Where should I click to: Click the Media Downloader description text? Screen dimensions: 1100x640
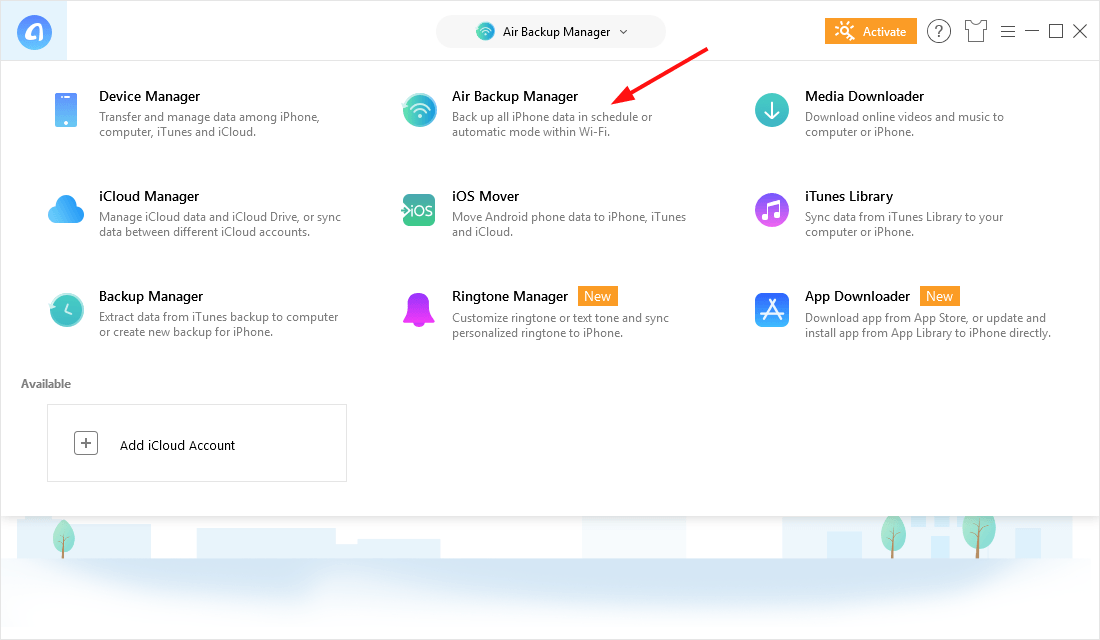pos(904,124)
